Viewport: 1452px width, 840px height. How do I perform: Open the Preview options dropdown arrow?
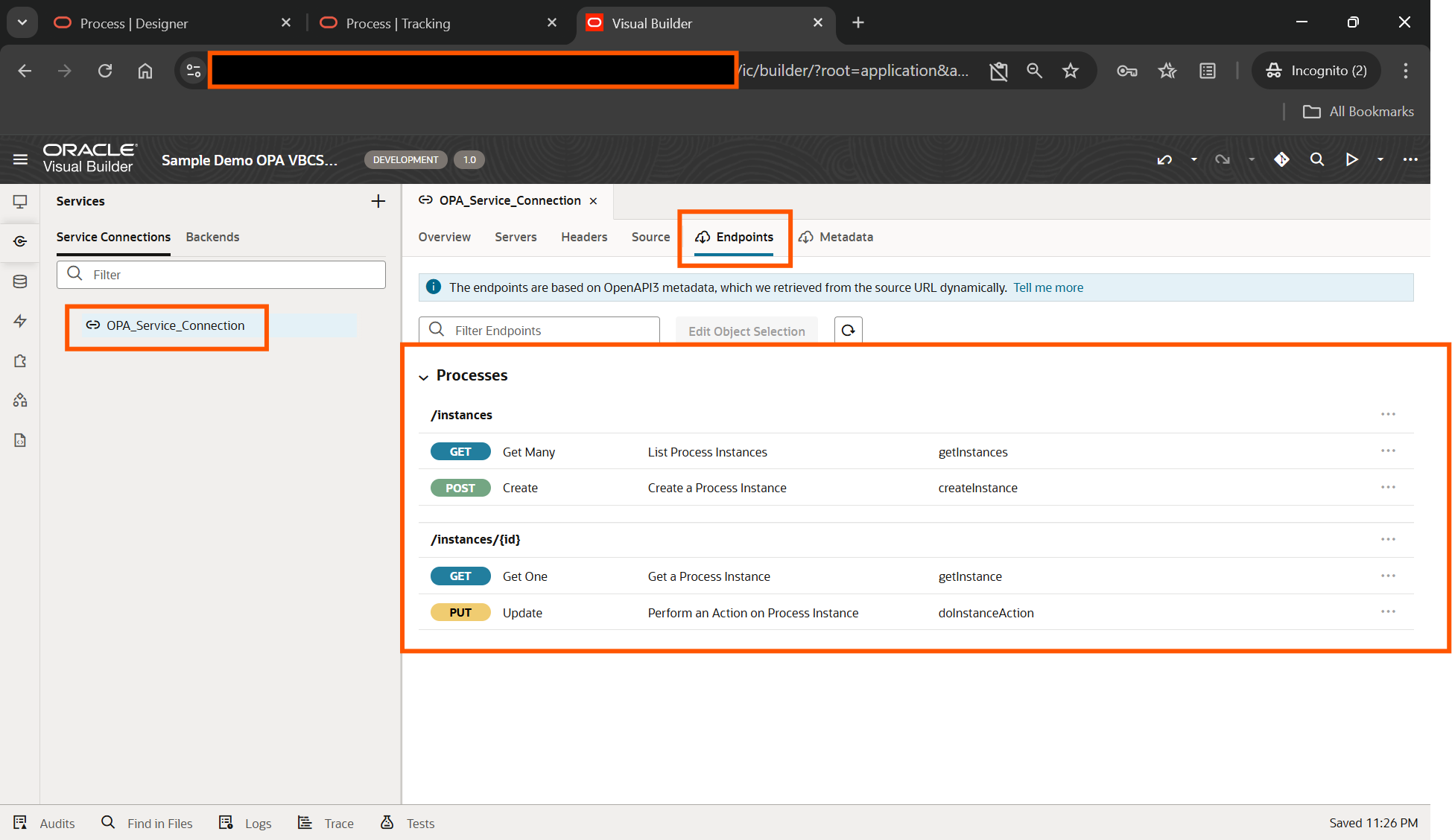[x=1380, y=159]
